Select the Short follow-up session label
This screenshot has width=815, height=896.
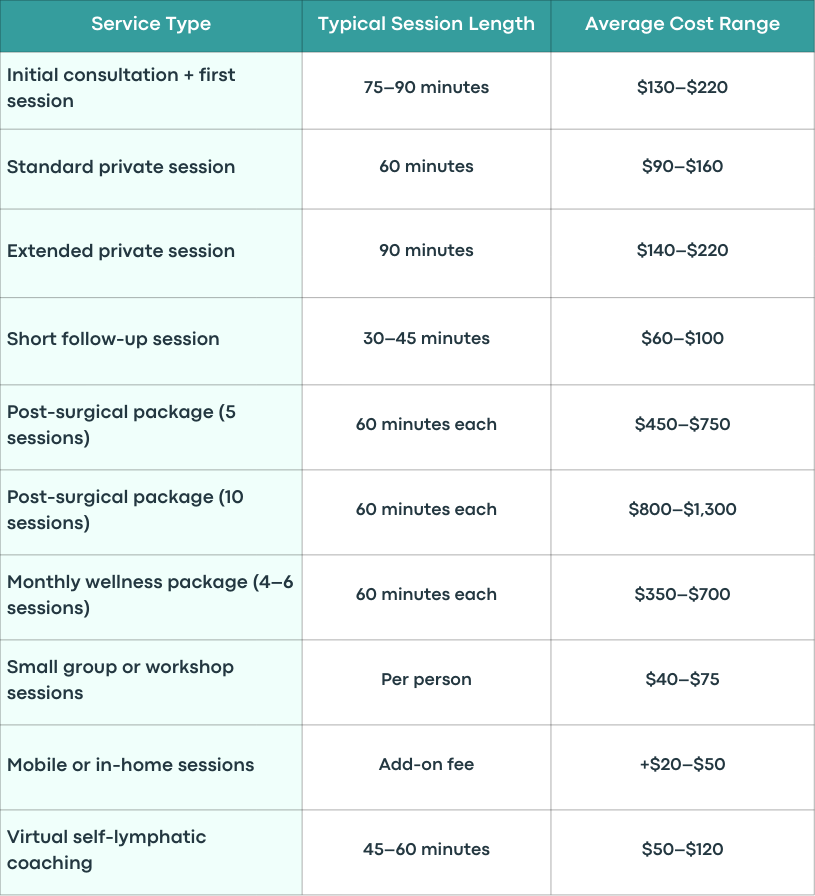tap(151, 341)
